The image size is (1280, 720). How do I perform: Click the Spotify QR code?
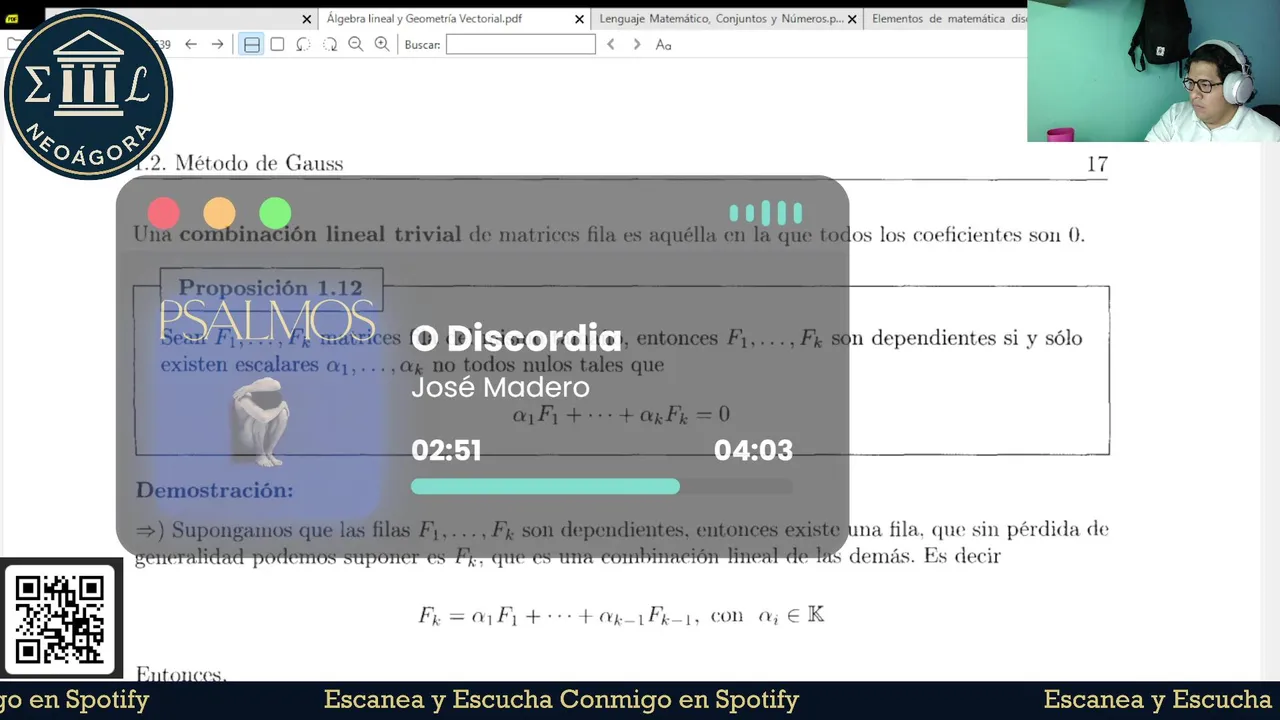(x=60, y=619)
